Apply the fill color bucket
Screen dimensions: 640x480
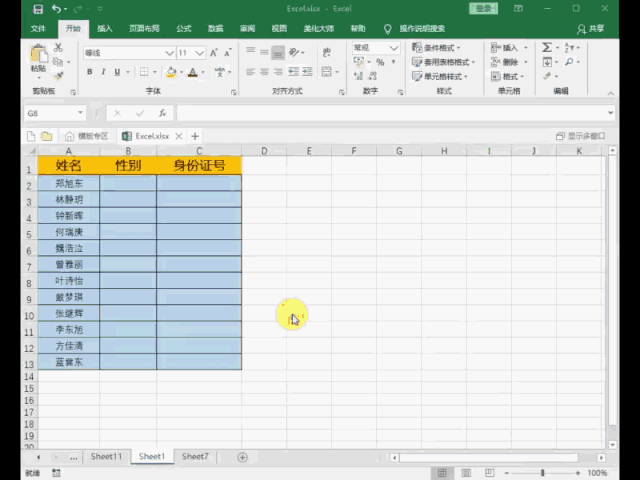171,72
